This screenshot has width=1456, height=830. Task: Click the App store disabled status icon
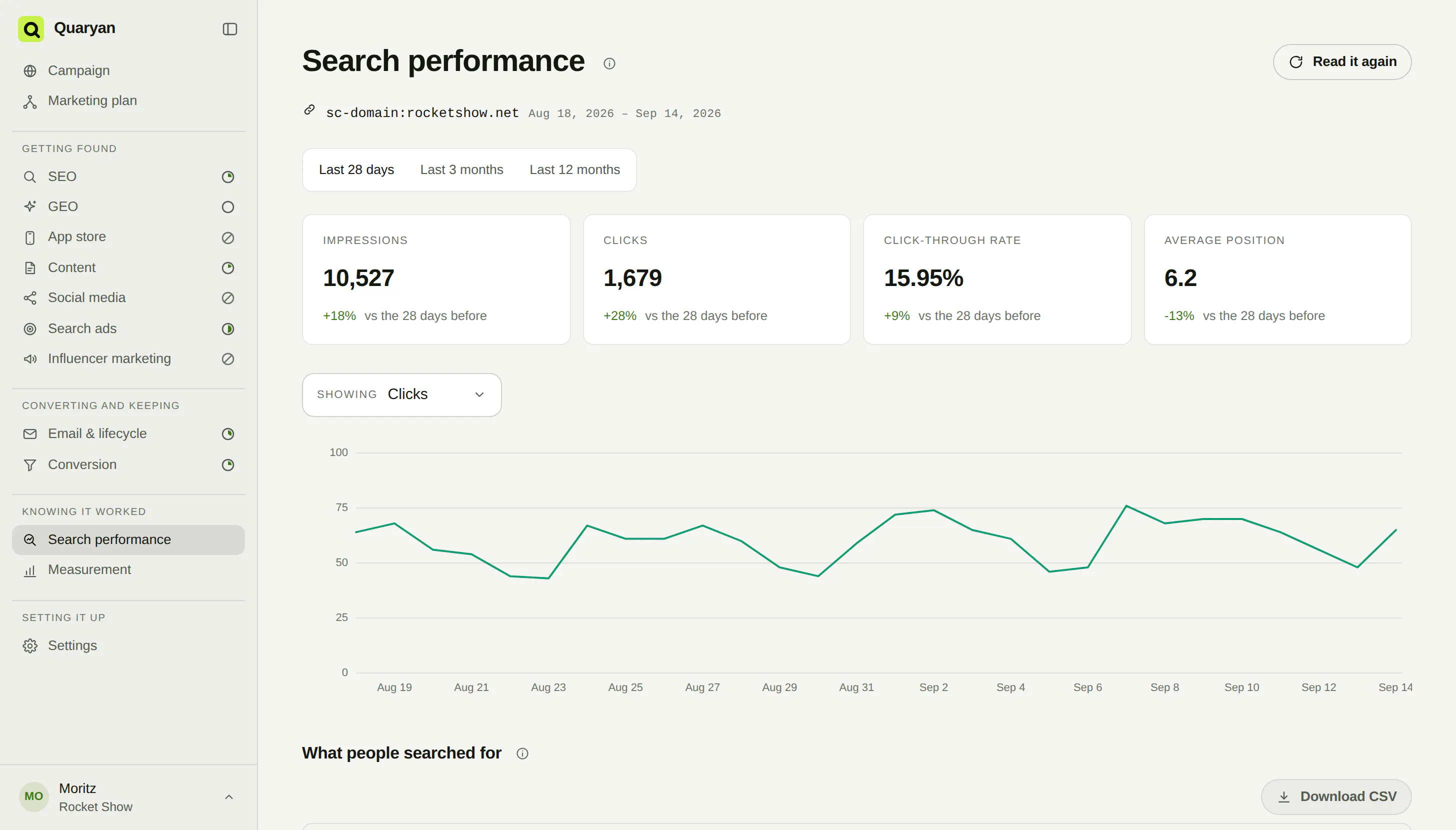[x=228, y=237]
